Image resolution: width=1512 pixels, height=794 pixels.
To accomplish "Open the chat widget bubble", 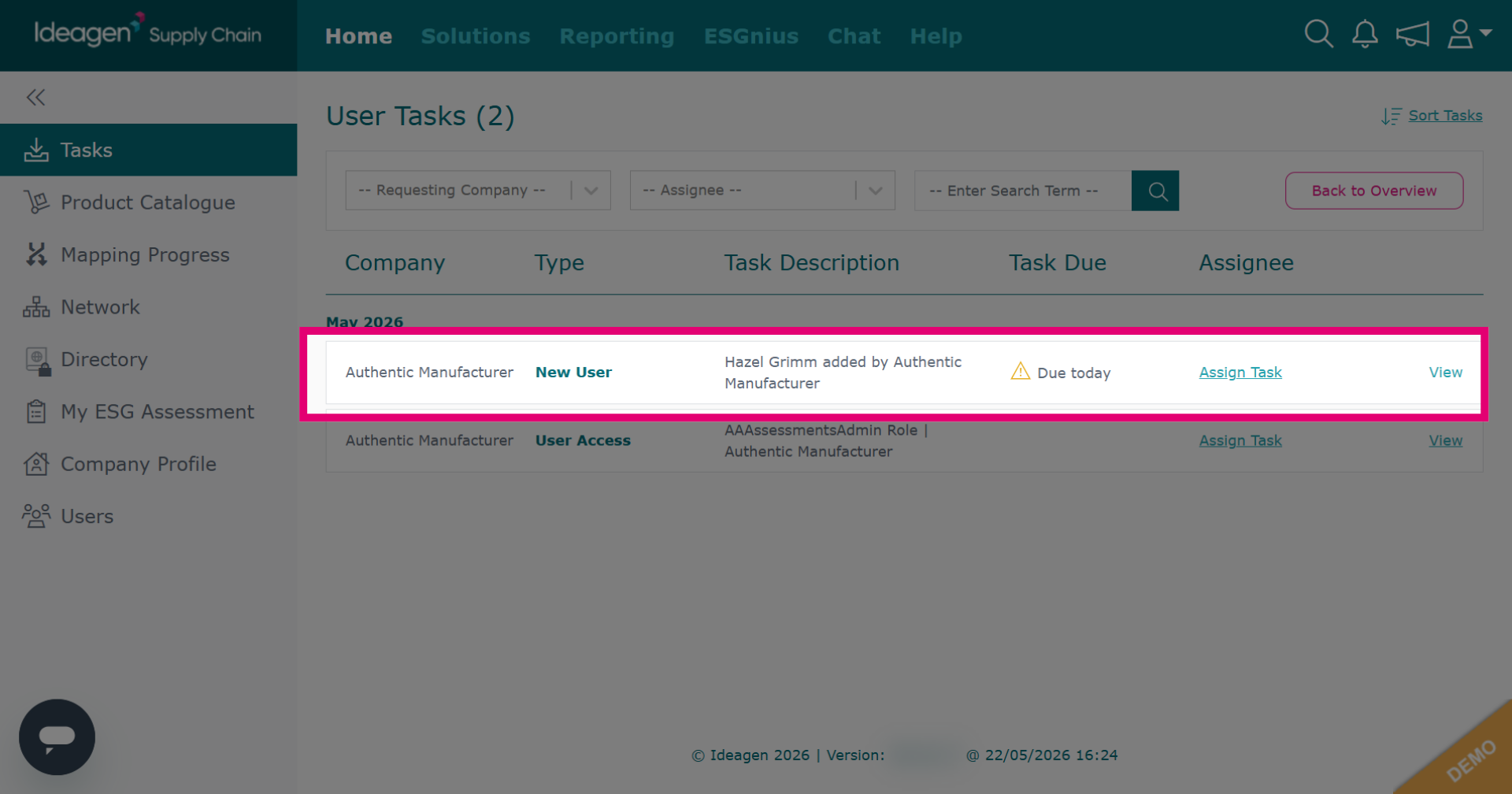I will point(57,737).
